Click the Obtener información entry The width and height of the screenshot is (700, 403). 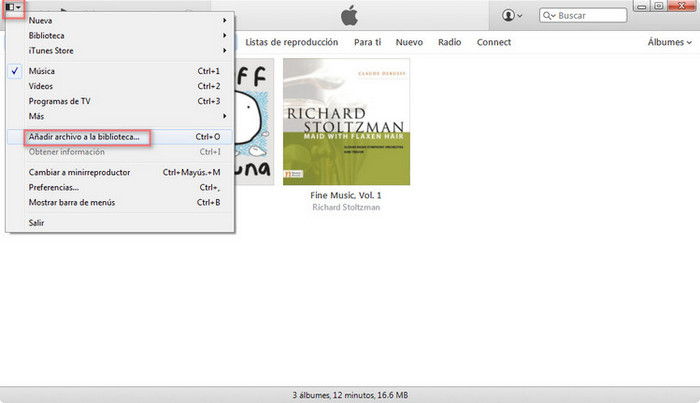[x=120, y=152]
